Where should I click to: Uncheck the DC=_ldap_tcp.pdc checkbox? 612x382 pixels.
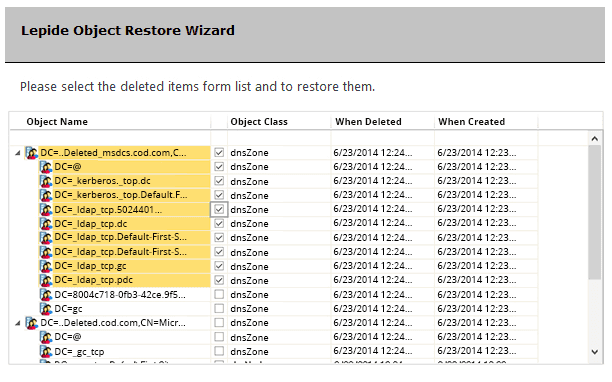[219, 280]
